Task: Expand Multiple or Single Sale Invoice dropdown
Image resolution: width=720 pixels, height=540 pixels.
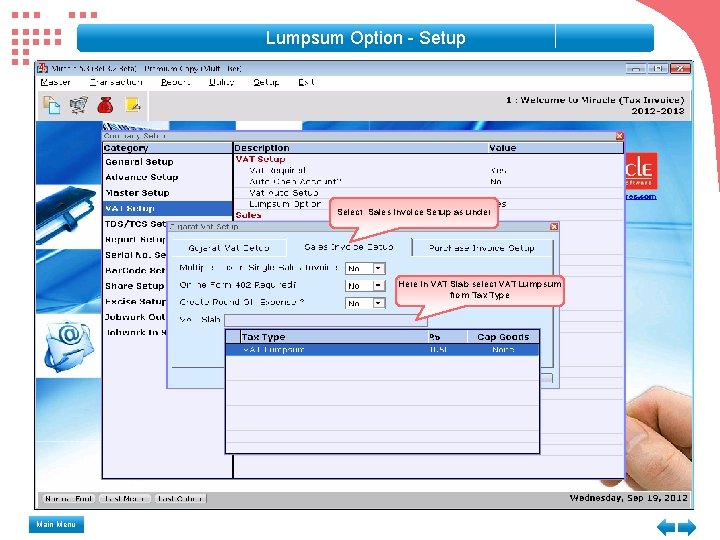Action: pyautogui.click(x=378, y=268)
